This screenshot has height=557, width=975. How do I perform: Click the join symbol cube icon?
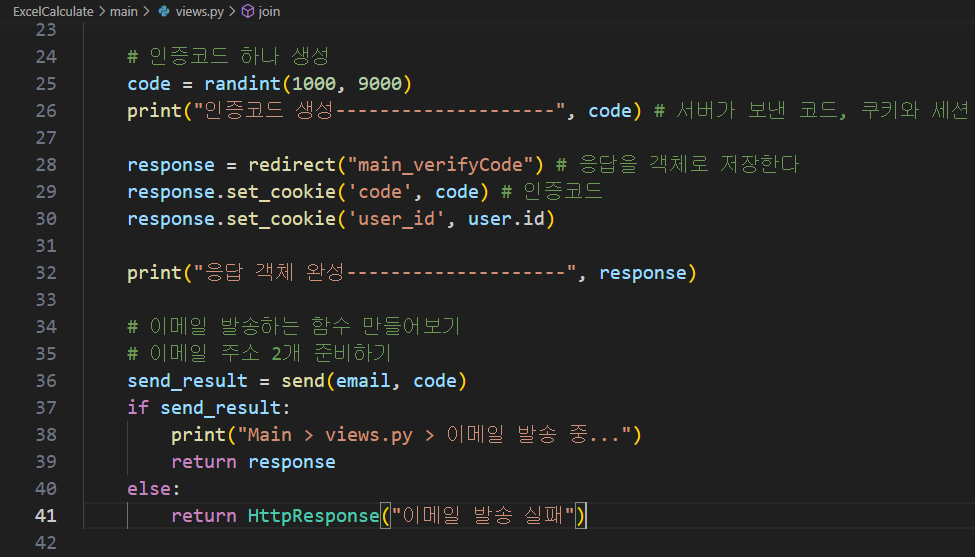(247, 11)
